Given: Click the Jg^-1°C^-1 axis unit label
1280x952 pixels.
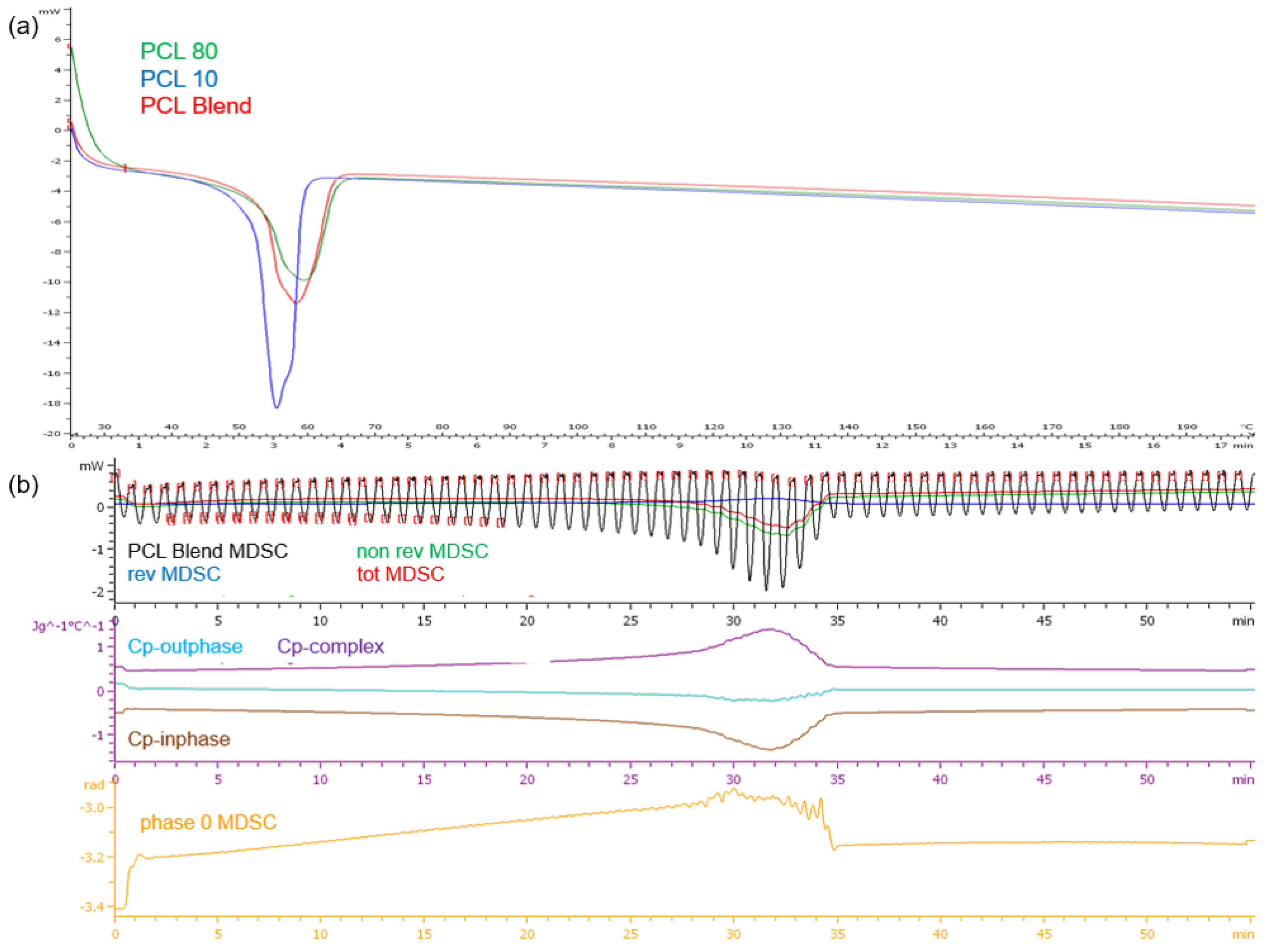Looking at the screenshot, I should pos(68,626).
